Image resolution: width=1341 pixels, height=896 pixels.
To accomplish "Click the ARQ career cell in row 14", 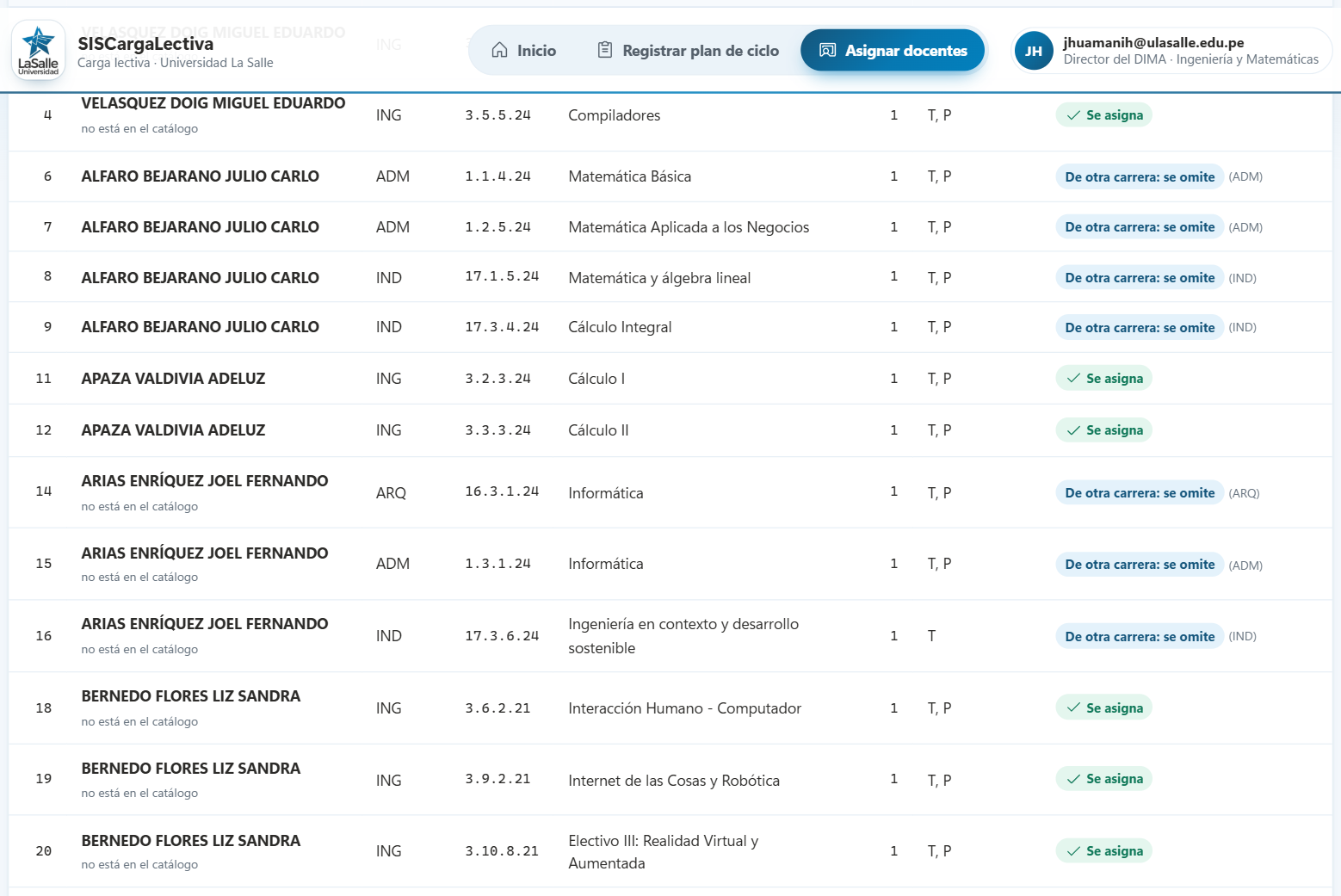I will pos(391,493).
